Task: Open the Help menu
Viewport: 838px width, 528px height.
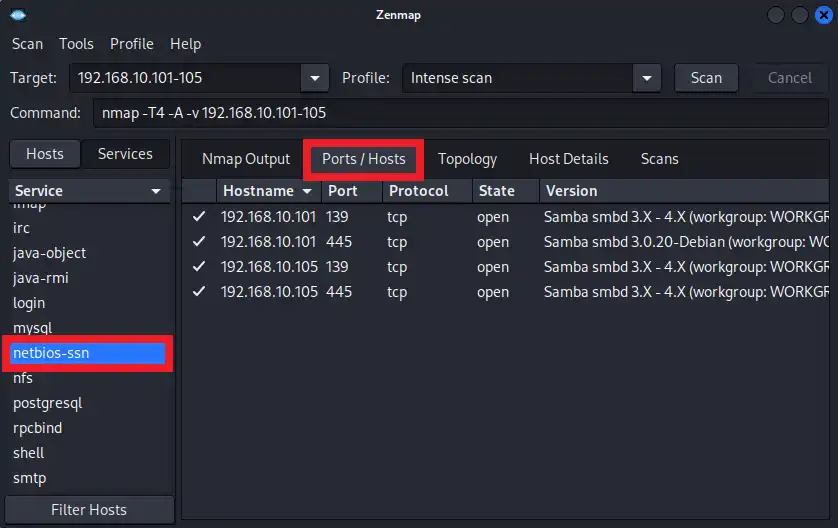Action: click(x=185, y=44)
